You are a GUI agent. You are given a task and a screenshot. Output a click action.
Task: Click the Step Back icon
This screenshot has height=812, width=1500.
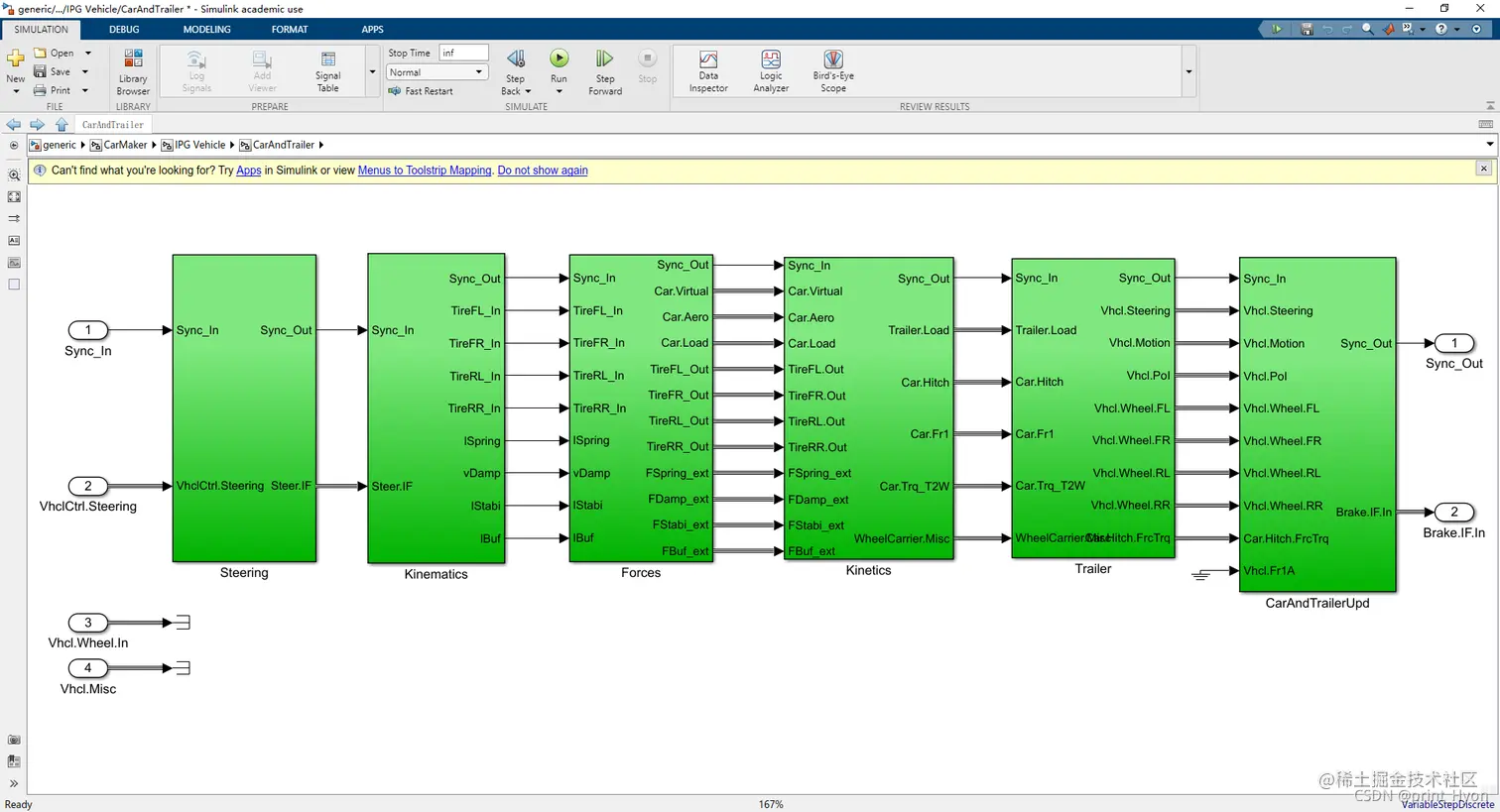click(516, 59)
